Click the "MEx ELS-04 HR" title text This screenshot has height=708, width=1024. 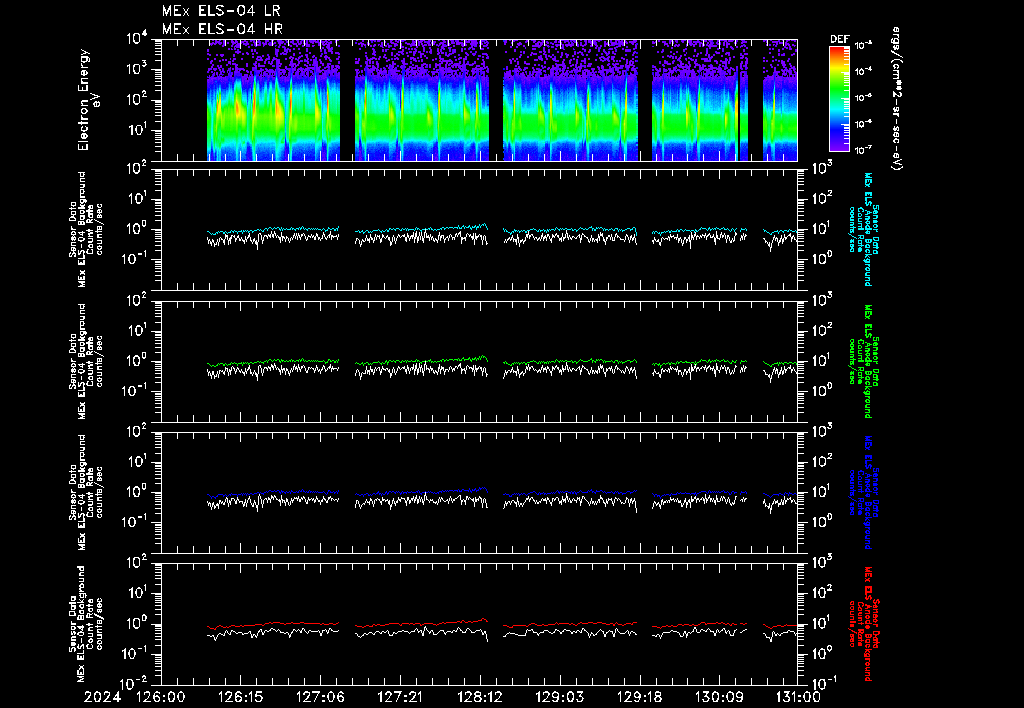pos(222,29)
